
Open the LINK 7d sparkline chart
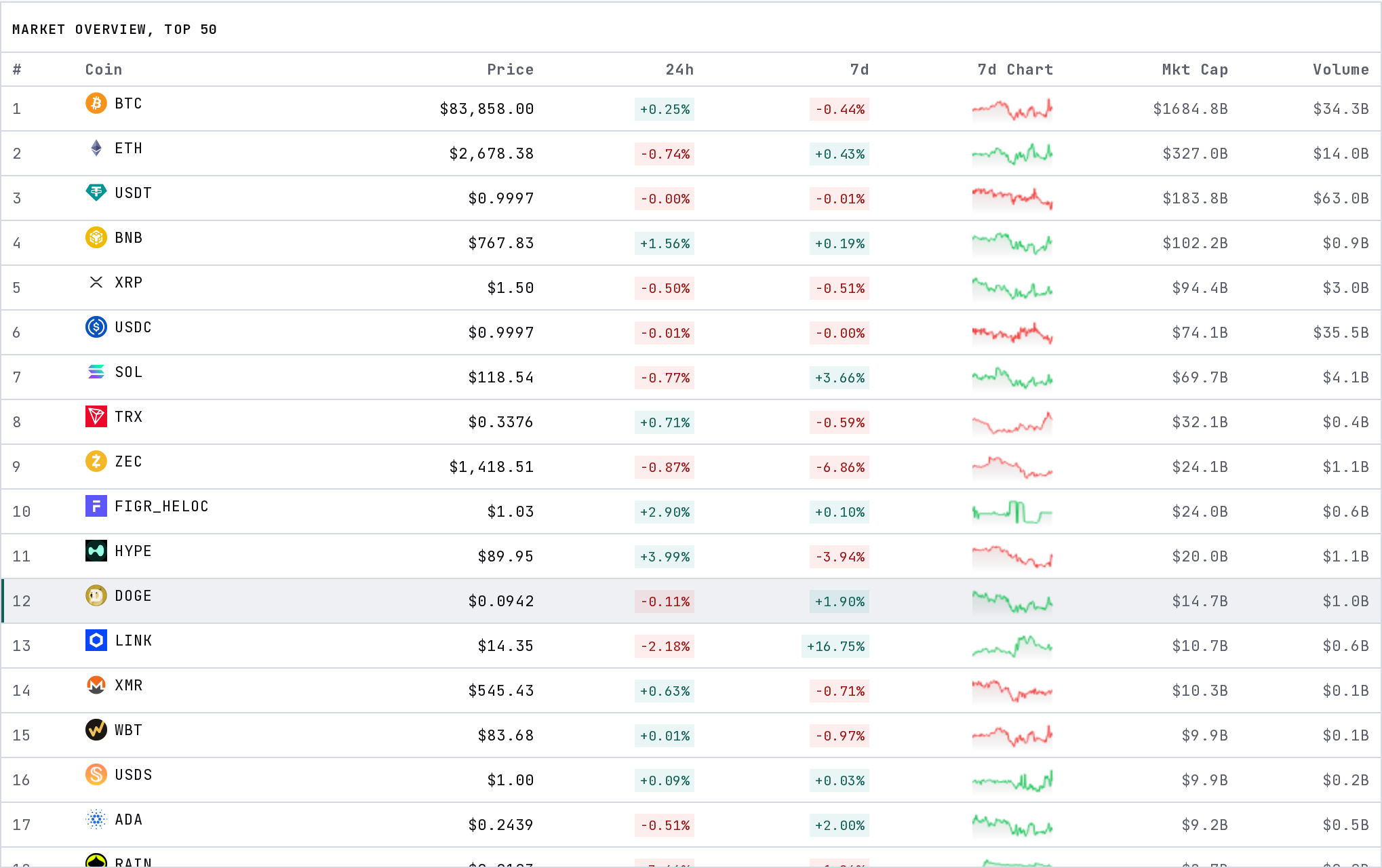pos(1012,646)
